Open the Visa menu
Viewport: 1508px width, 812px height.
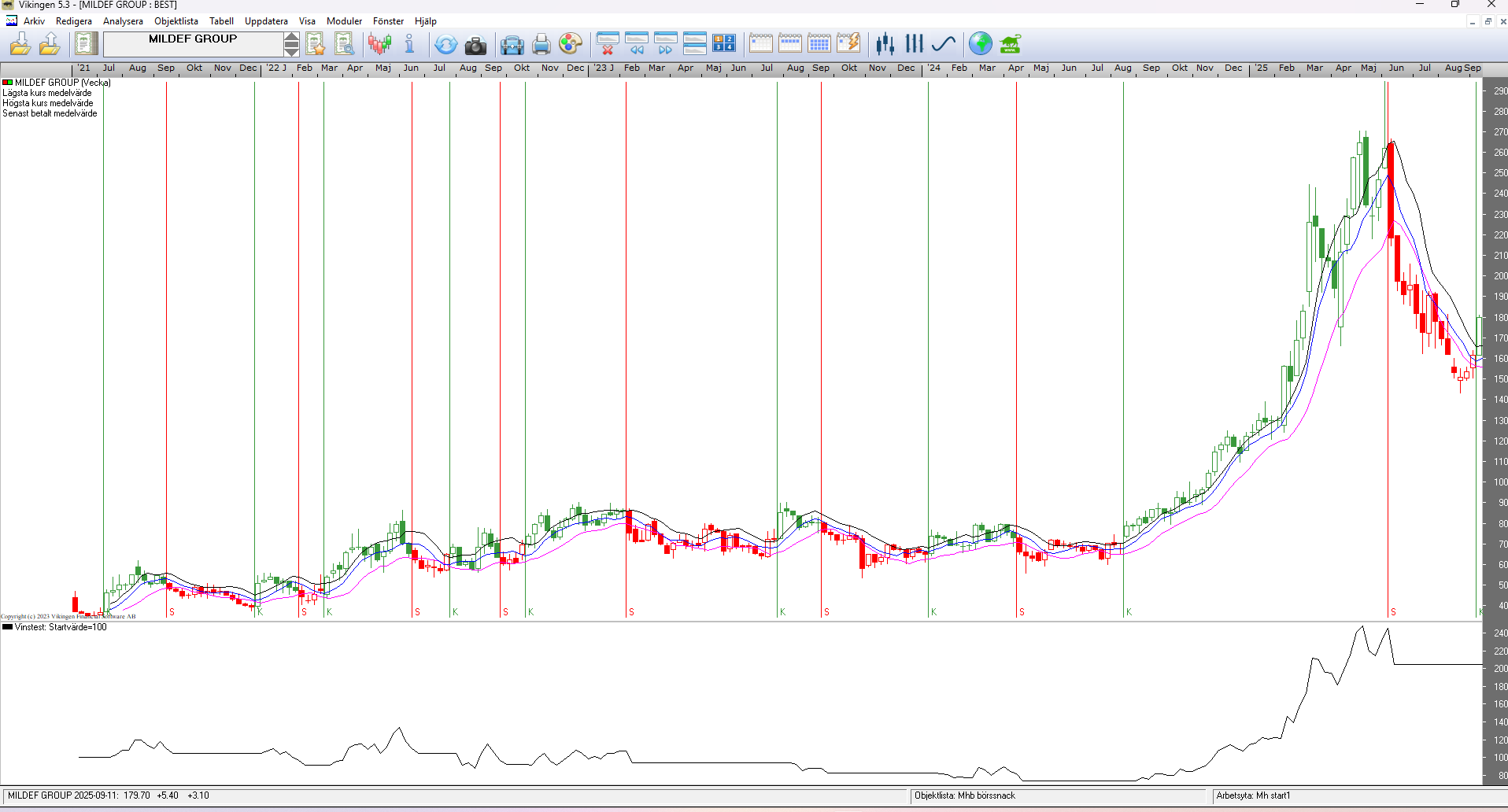(307, 21)
